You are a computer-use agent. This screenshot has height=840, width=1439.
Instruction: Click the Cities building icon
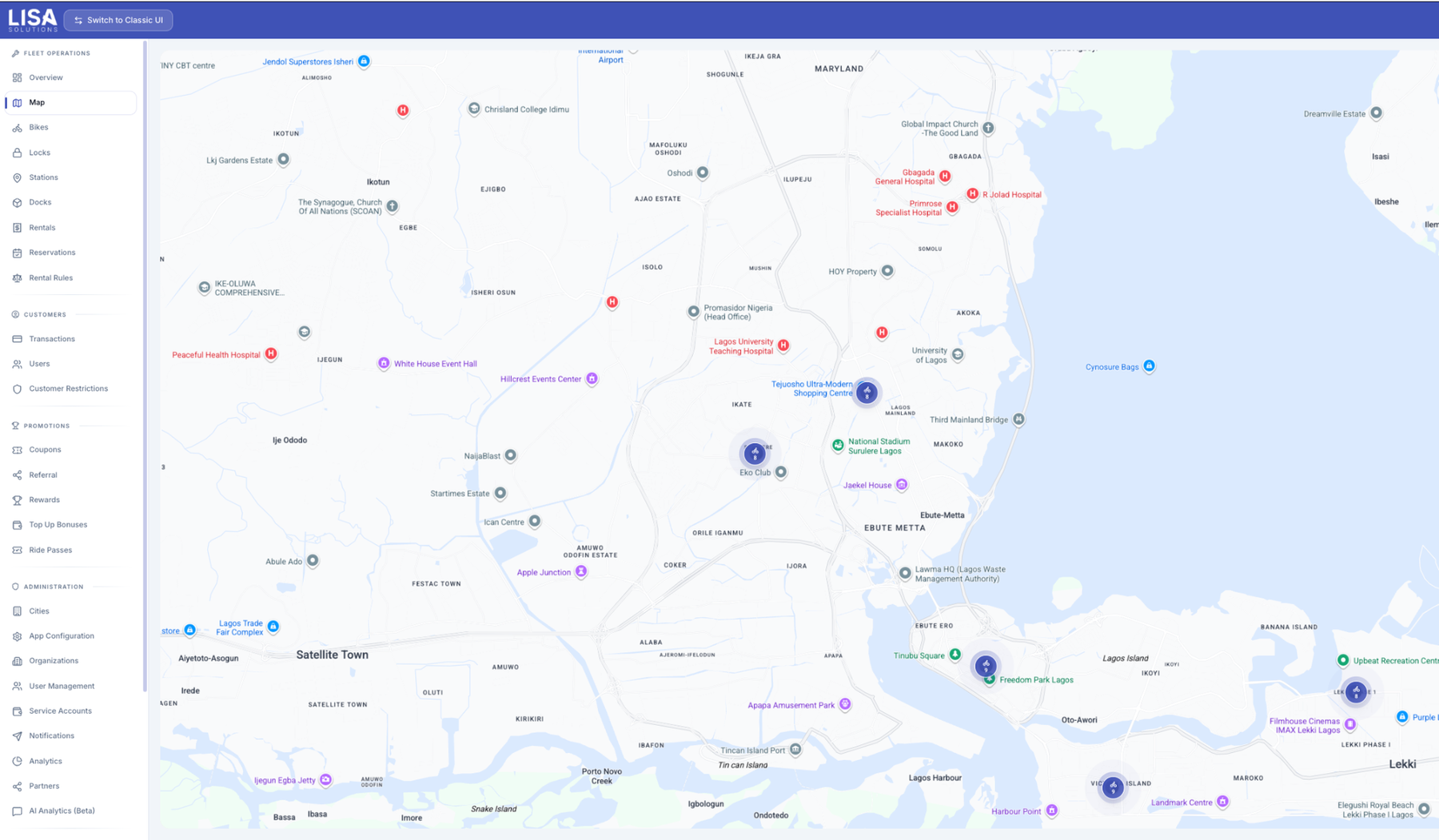[x=17, y=611]
